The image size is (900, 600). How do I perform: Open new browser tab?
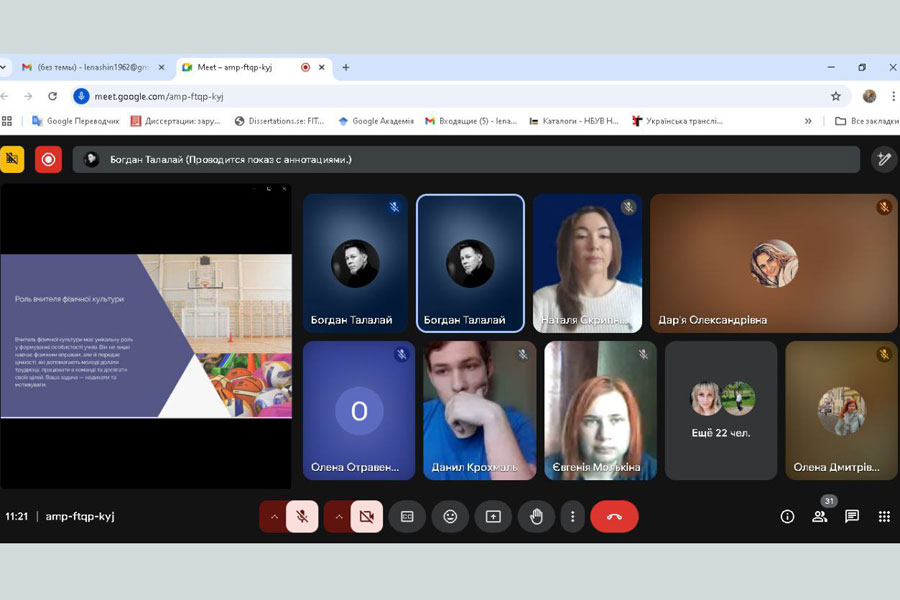click(x=346, y=67)
